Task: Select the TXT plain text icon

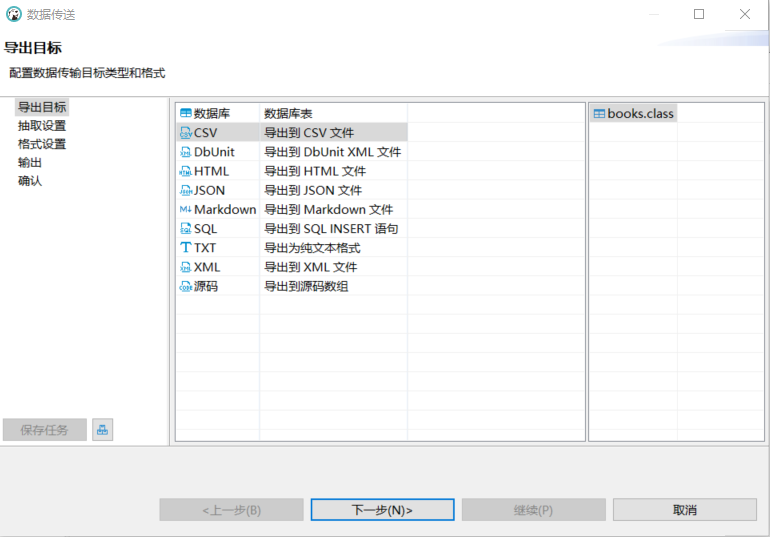Action: click(x=185, y=248)
